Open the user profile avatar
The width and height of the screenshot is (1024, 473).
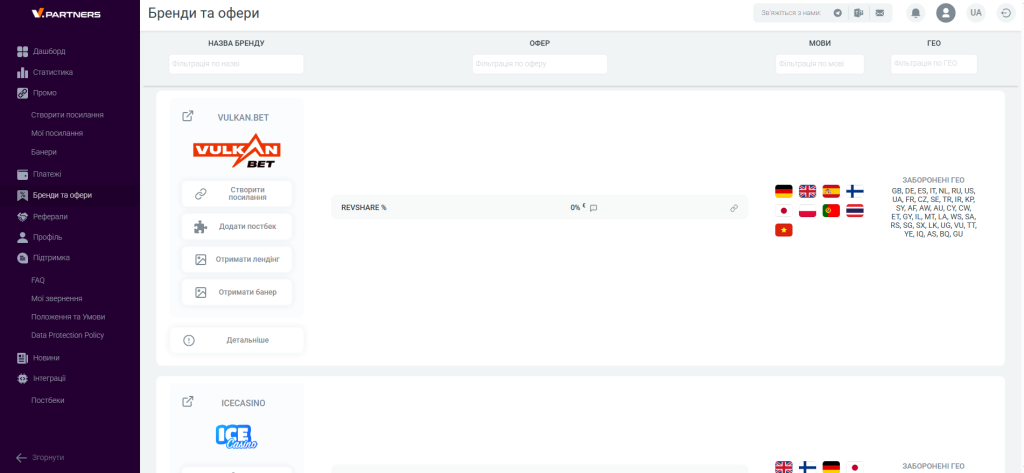coord(945,13)
